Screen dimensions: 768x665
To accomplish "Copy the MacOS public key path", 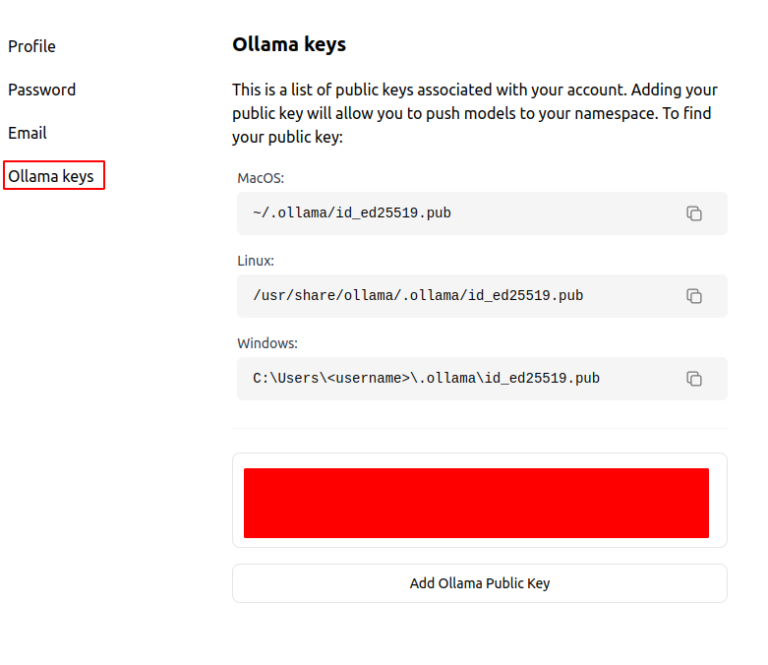I will (694, 214).
